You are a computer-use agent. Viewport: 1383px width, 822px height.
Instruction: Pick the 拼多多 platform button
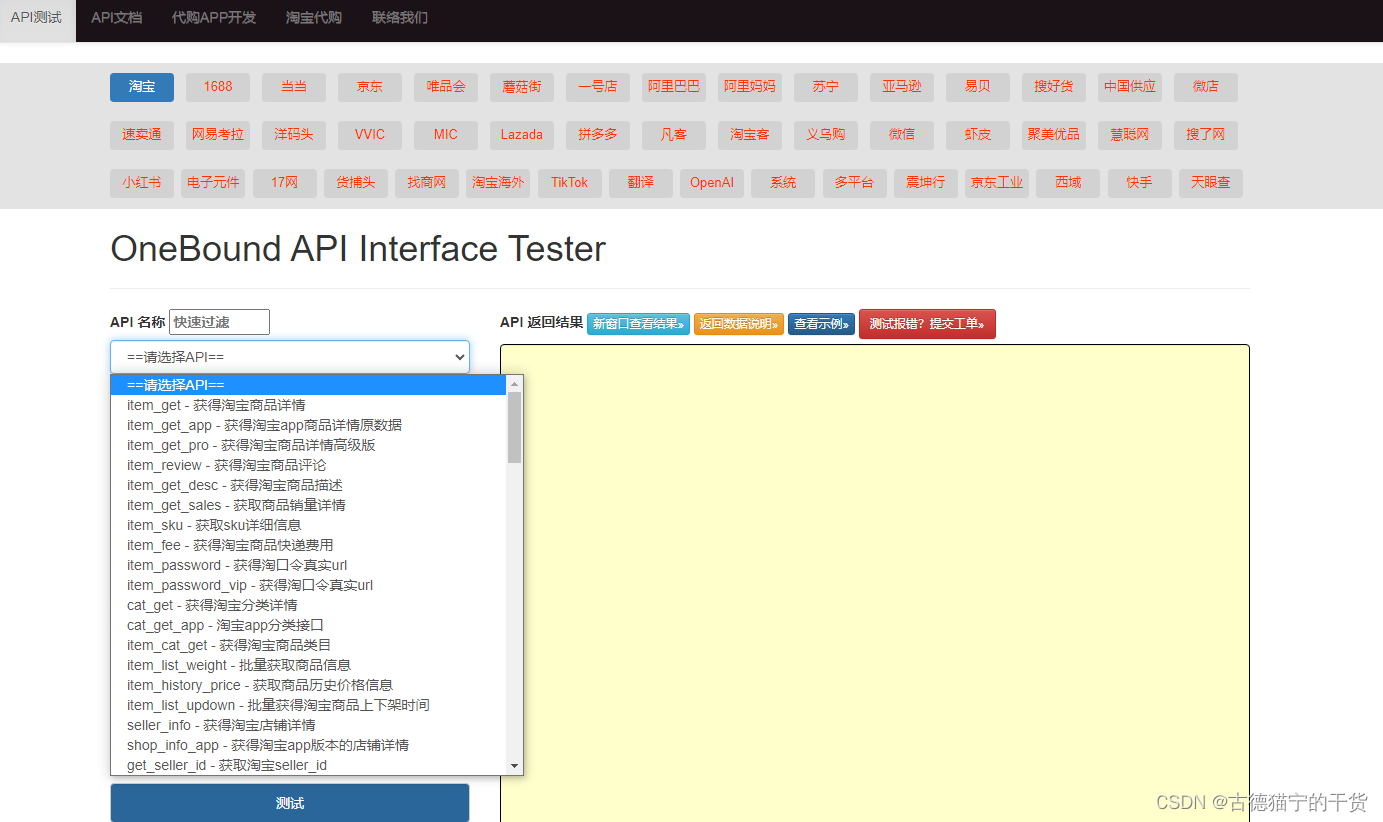(598, 135)
